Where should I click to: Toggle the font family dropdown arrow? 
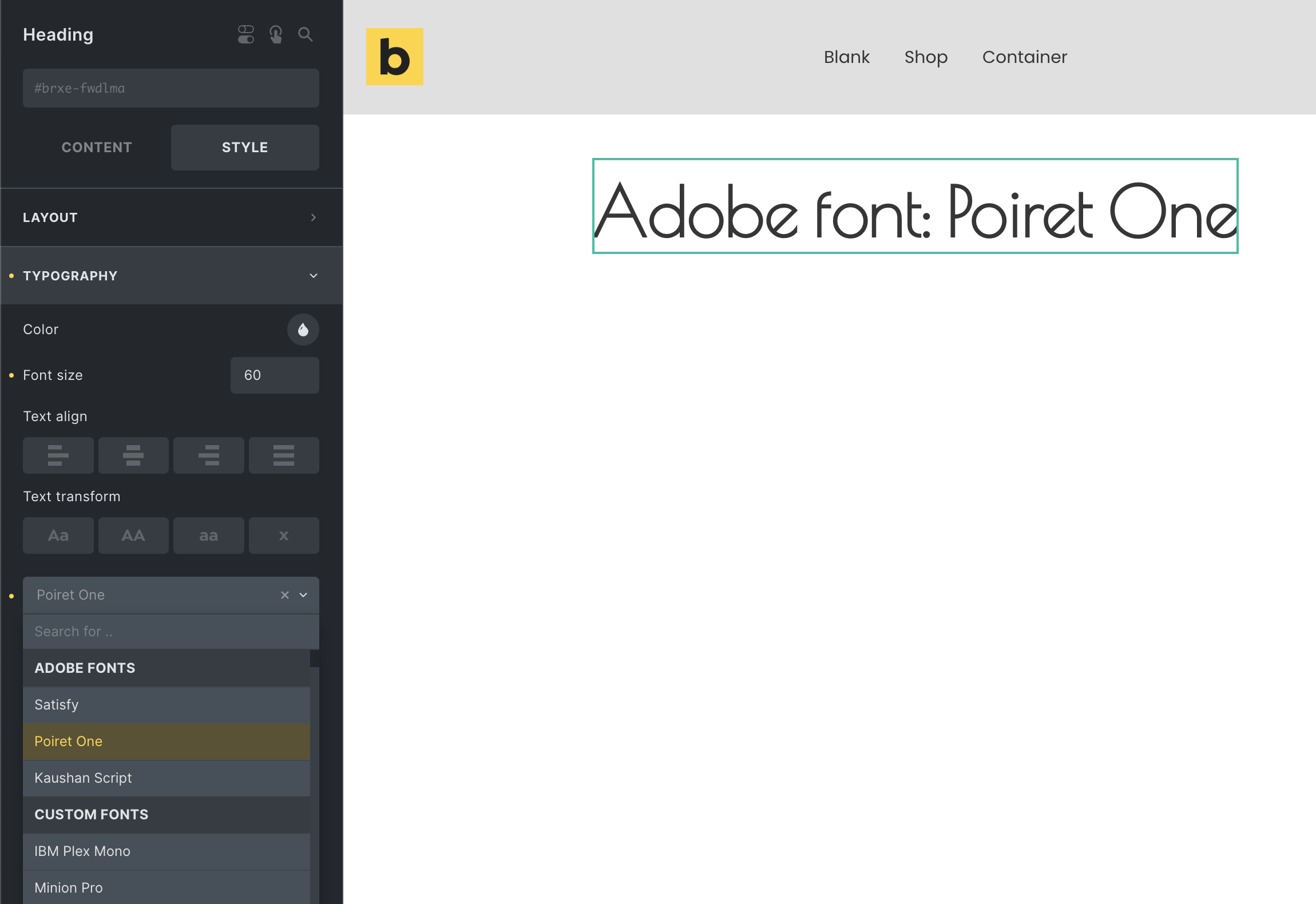304,595
